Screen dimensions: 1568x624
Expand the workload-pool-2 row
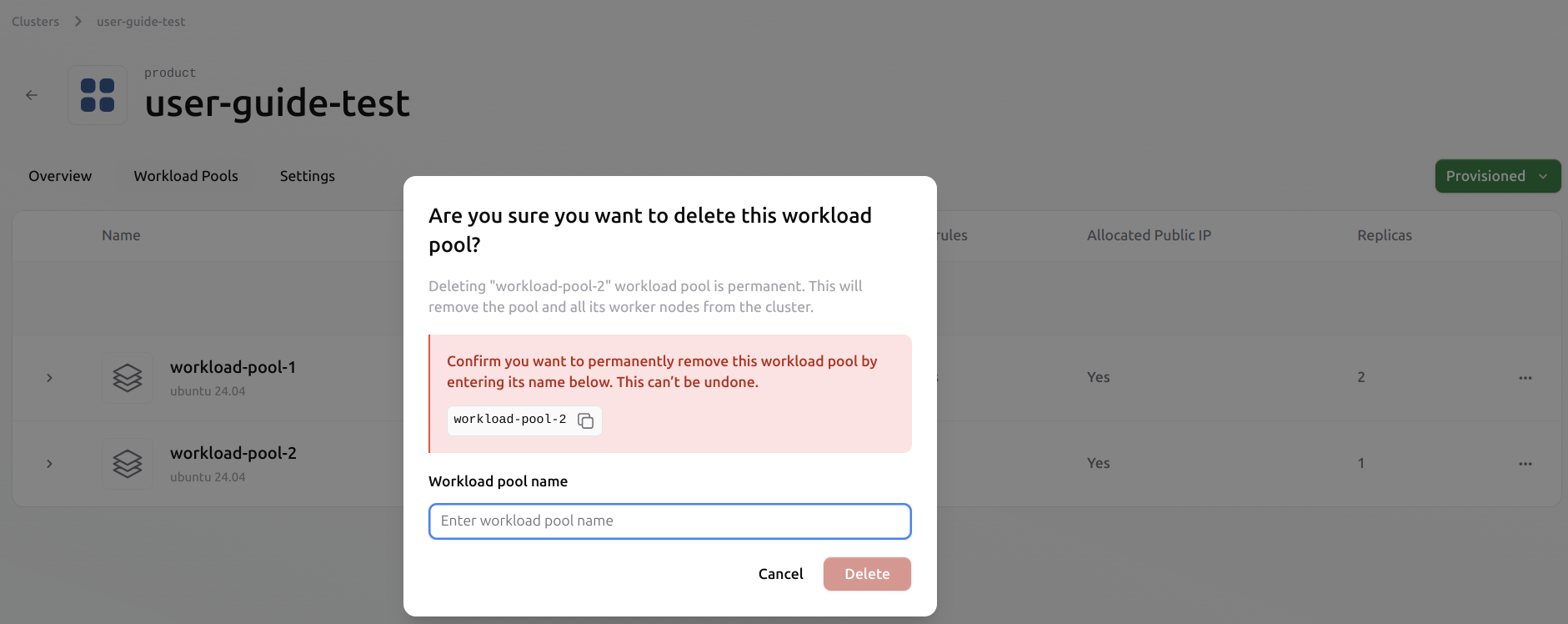click(49, 463)
